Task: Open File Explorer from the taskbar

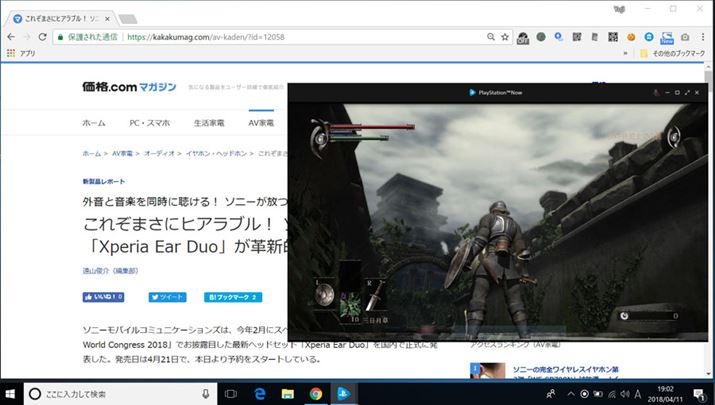Action: click(x=286, y=393)
